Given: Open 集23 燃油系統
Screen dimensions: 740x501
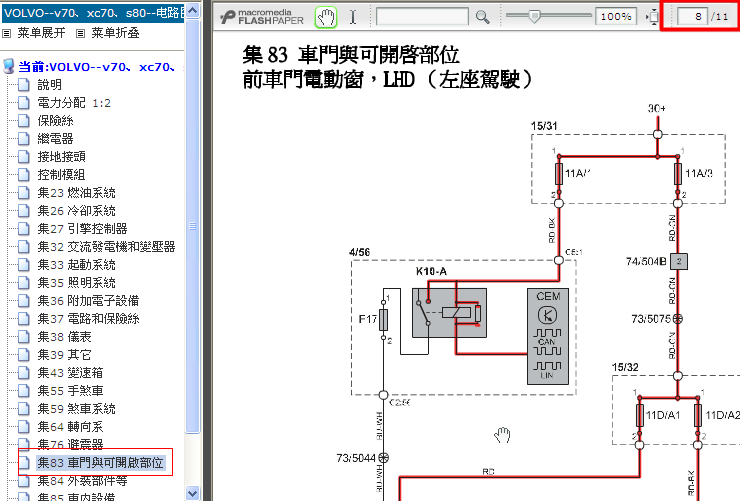Looking at the screenshot, I should coord(76,192).
